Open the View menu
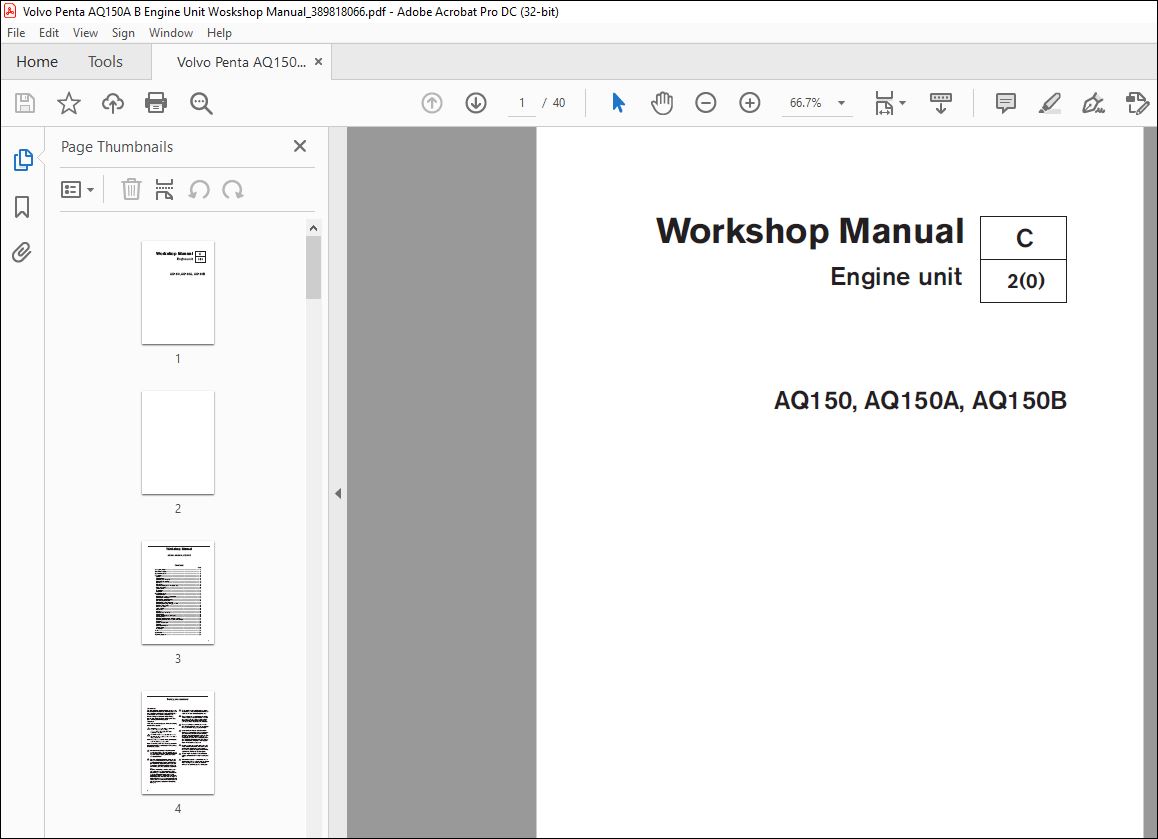This screenshot has width=1158, height=839. (85, 32)
